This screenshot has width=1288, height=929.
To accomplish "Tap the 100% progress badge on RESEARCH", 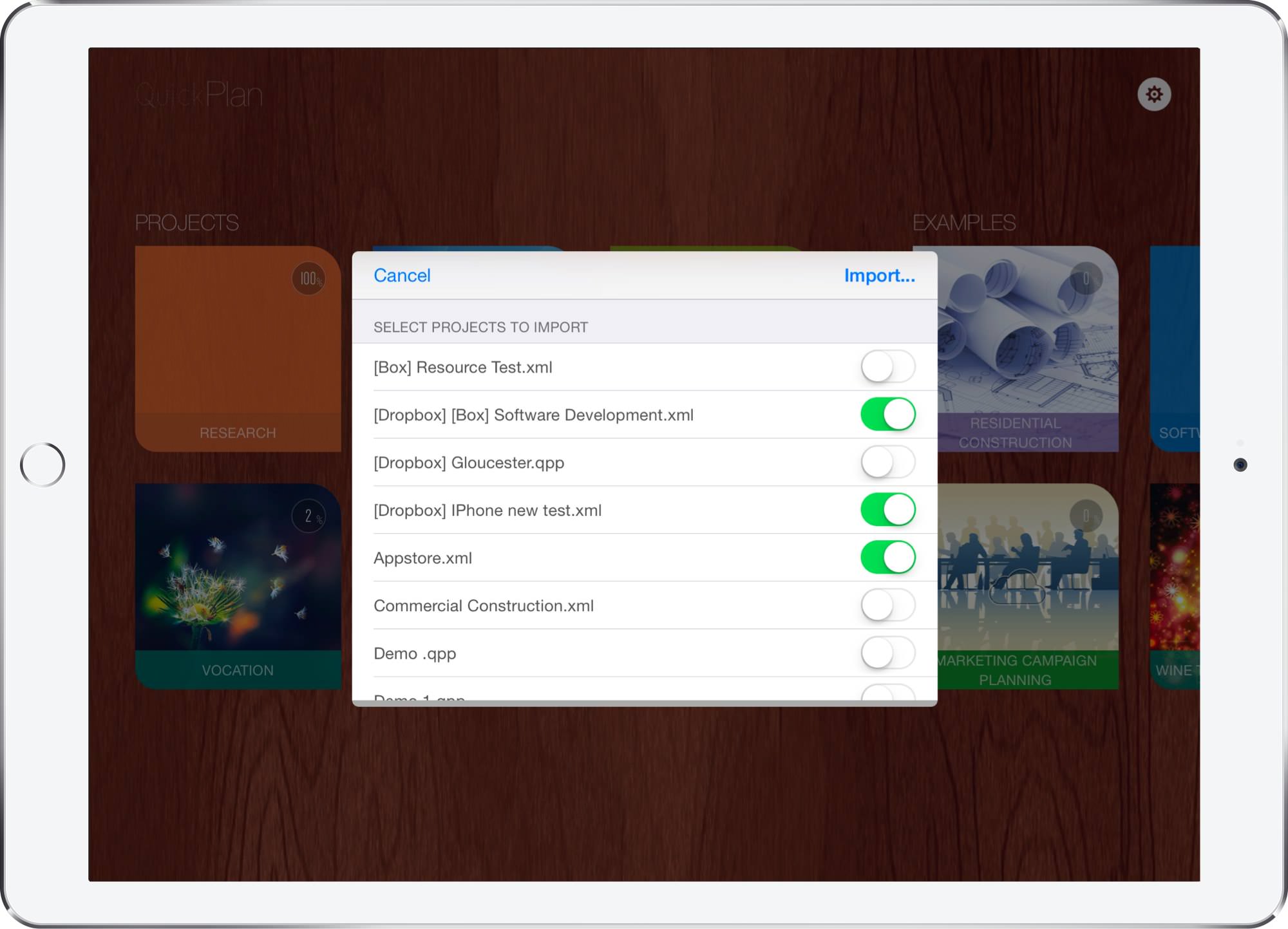I will pyautogui.click(x=309, y=279).
